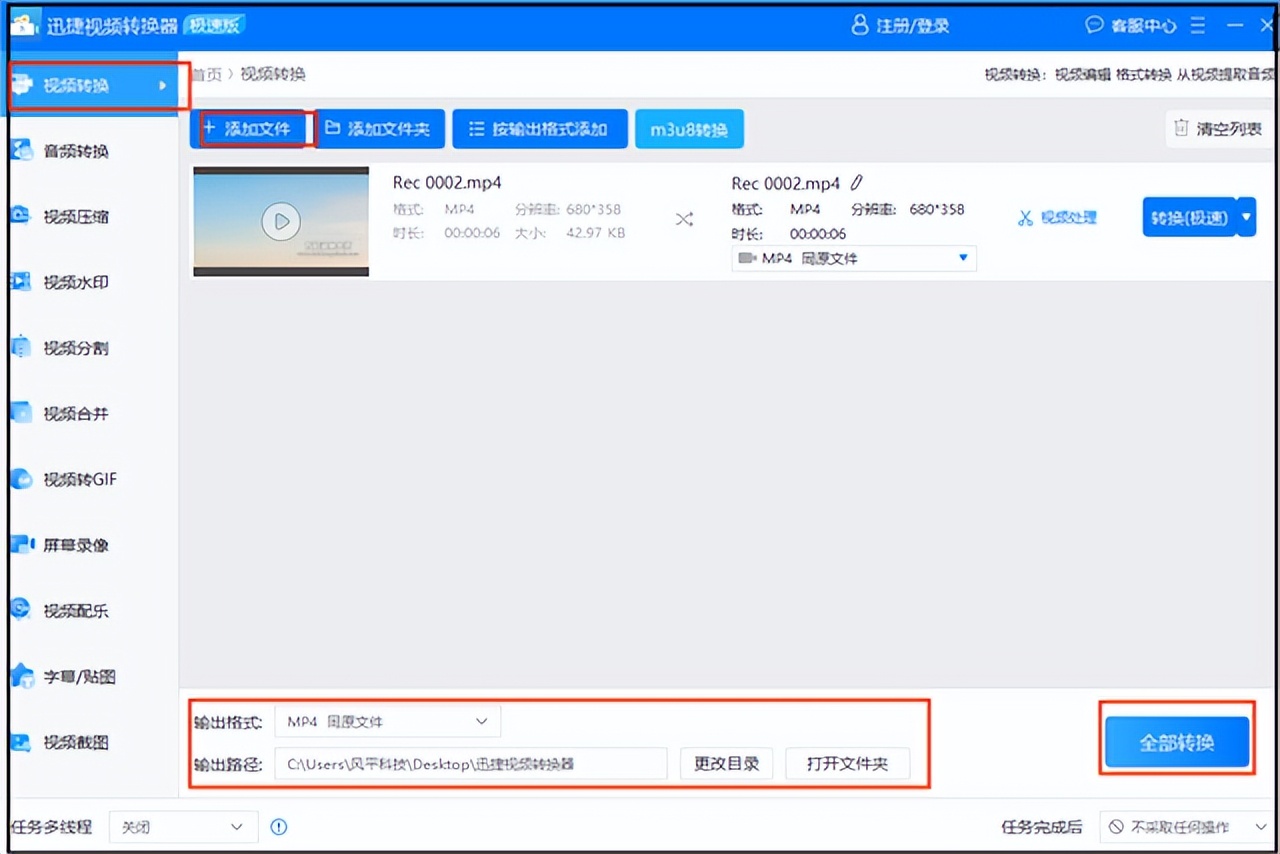Go to 首页 breadcrumb link

[205, 74]
